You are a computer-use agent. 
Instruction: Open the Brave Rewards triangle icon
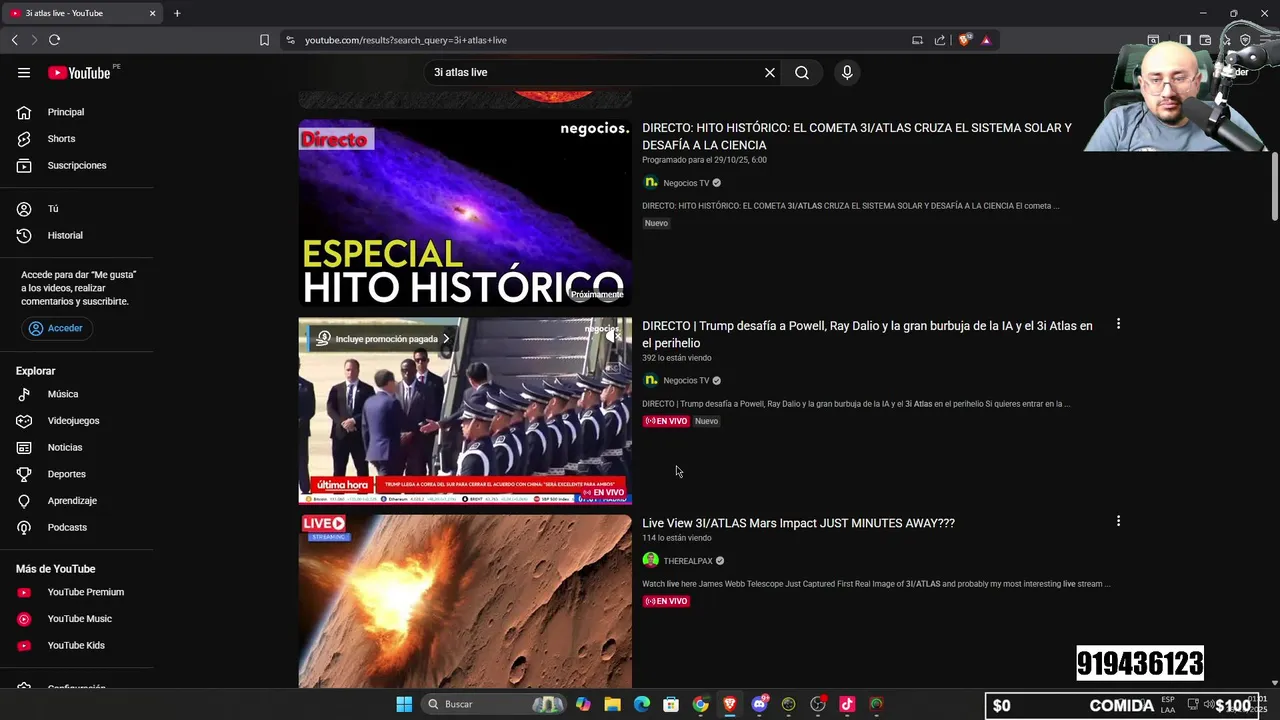pos(986,40)
